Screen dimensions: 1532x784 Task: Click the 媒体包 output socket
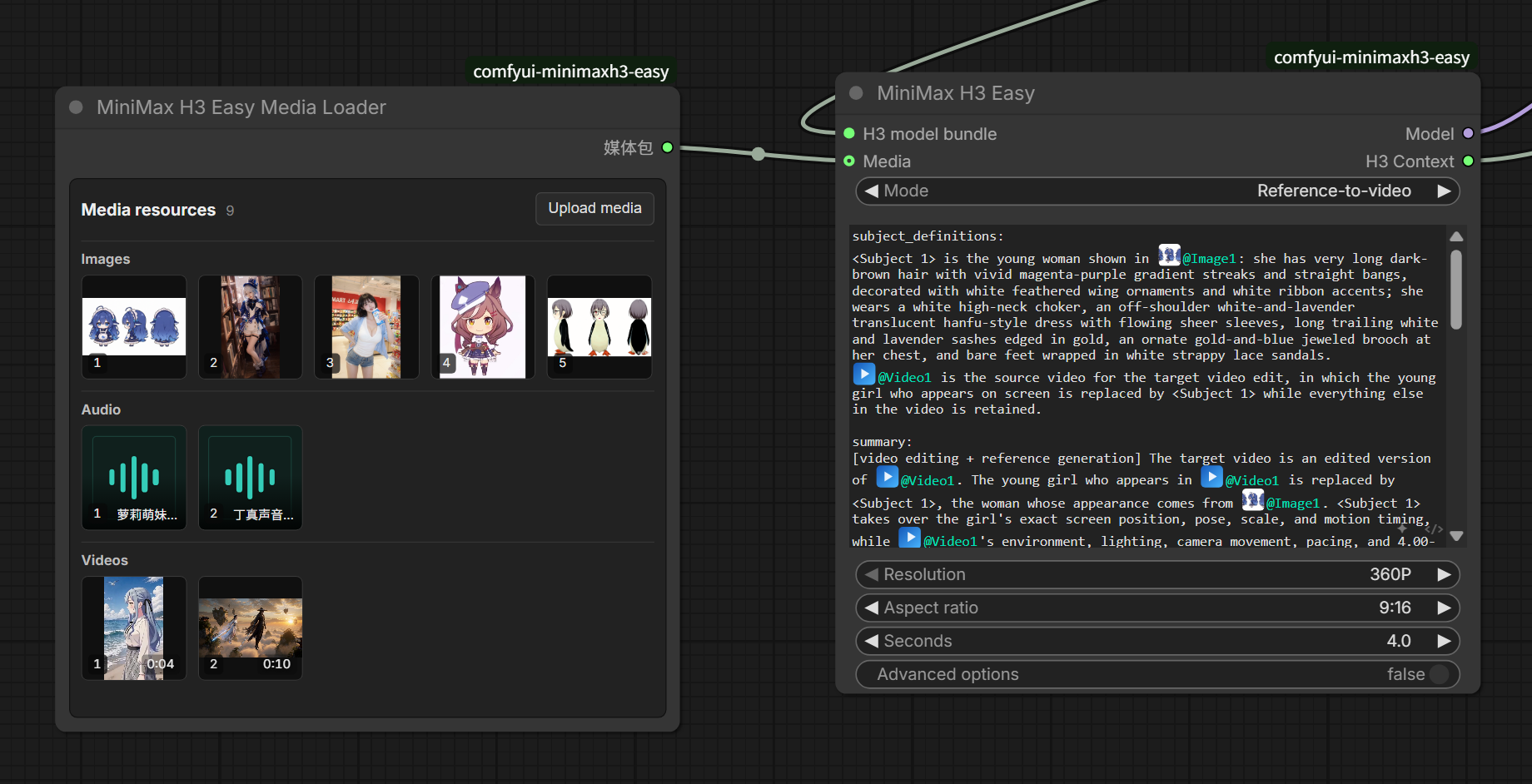click(667, 147)
